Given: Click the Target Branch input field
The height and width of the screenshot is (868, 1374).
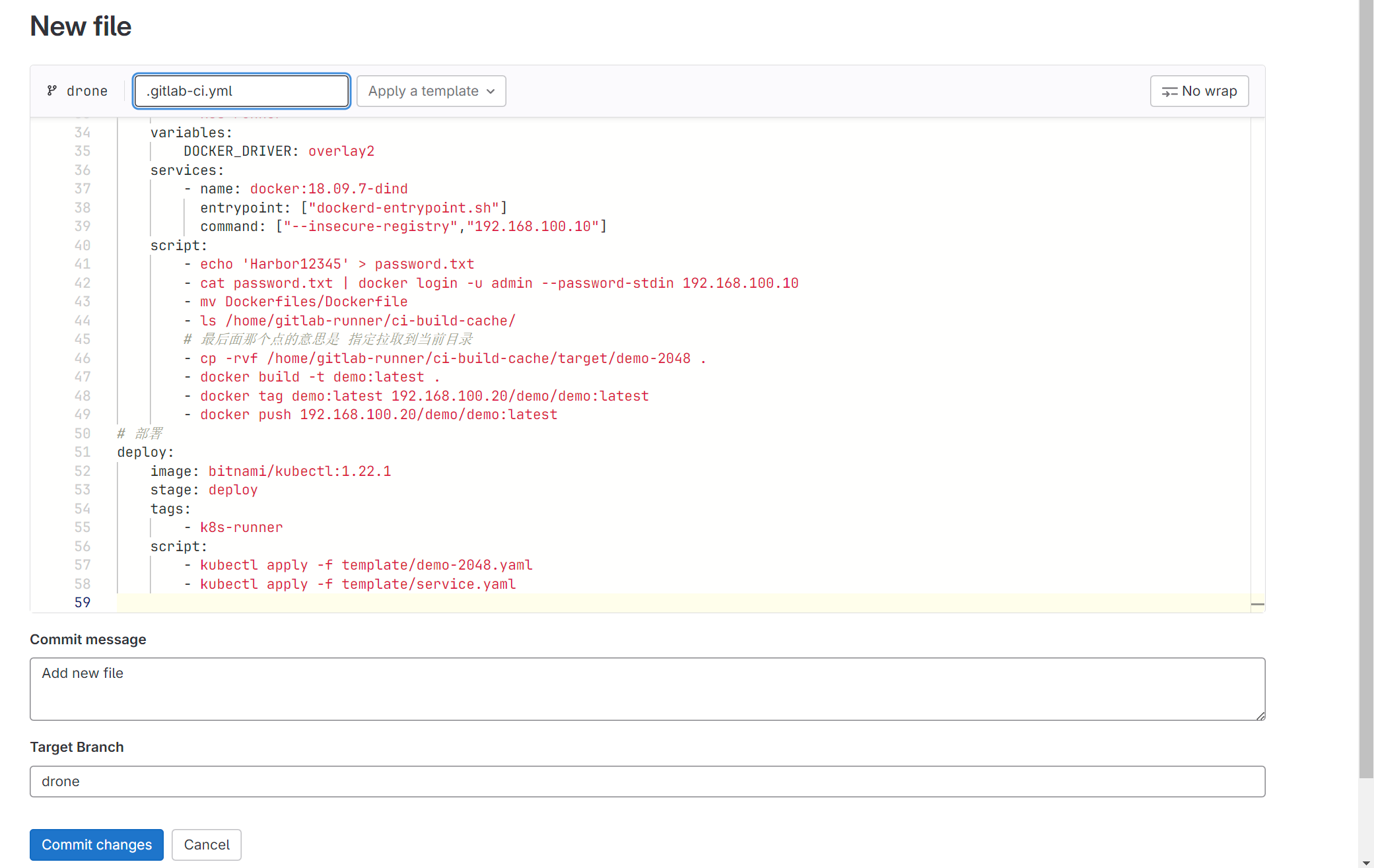Looking at the screenshot, I should [x=647, y=781].
